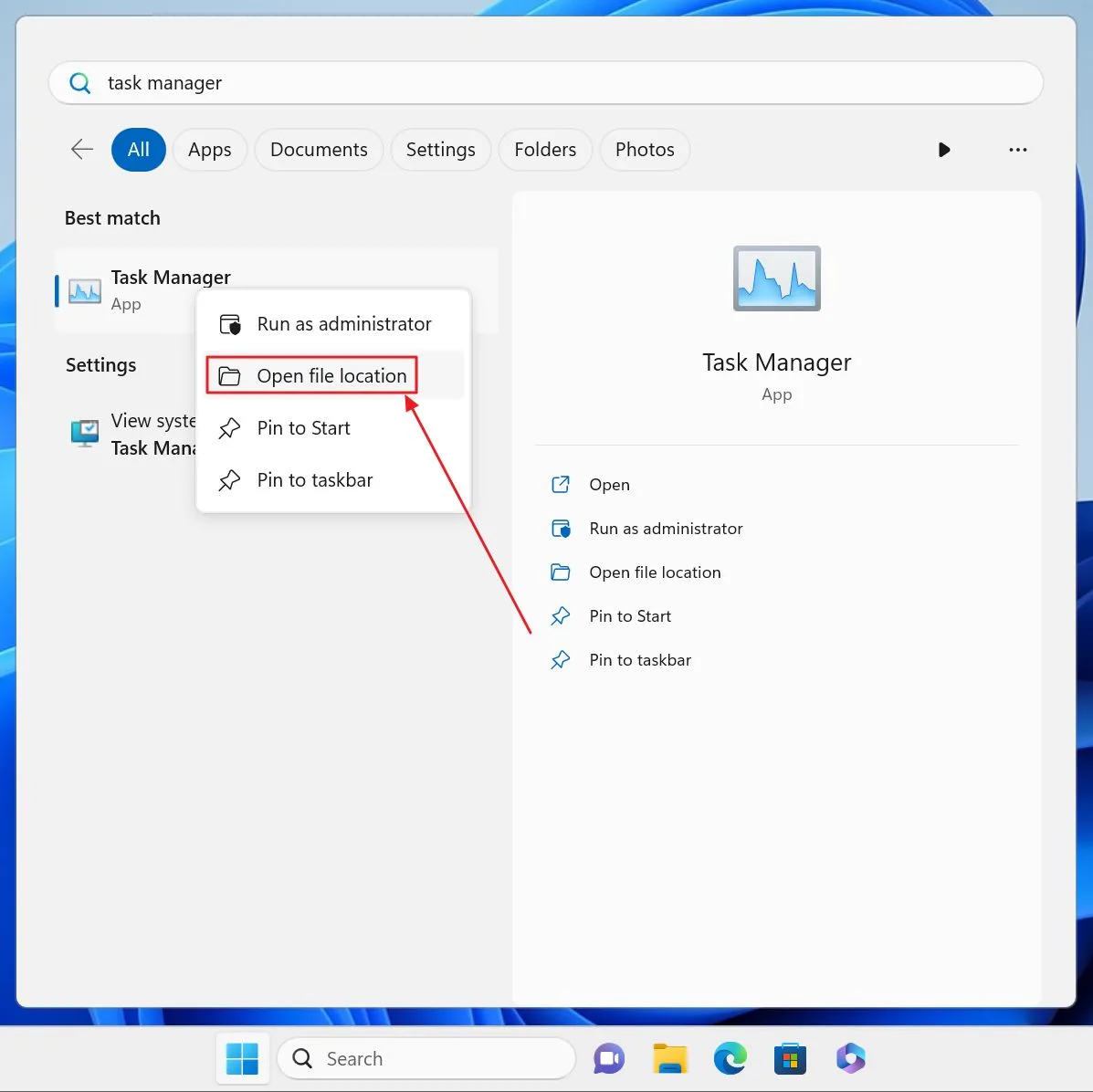Click the shield icon beside context menu Run as administrator
This screenshot has width=1093, height=1092.
(x=230, y=324)
